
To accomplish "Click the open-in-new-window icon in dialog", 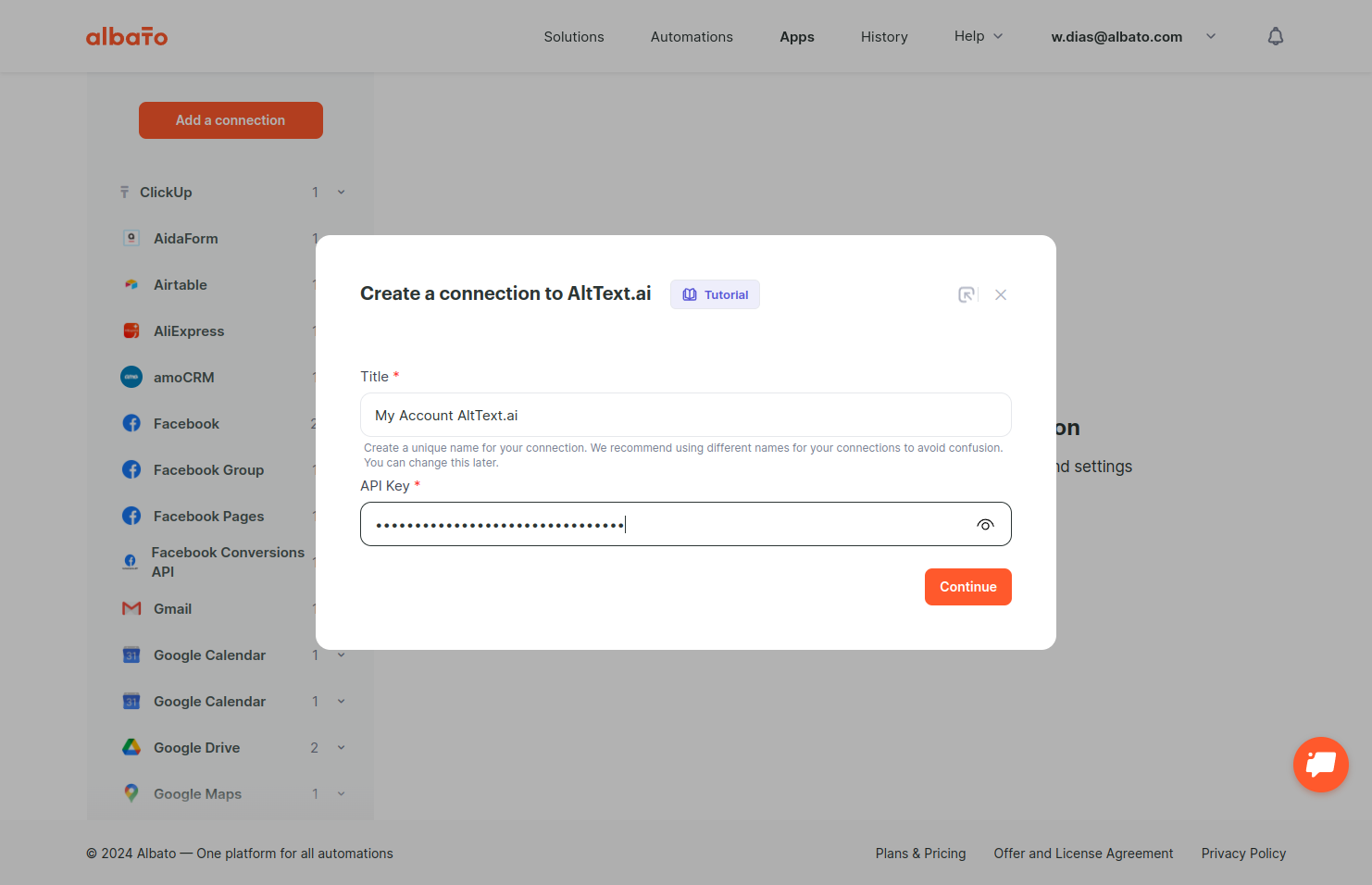I will point(967,294).
